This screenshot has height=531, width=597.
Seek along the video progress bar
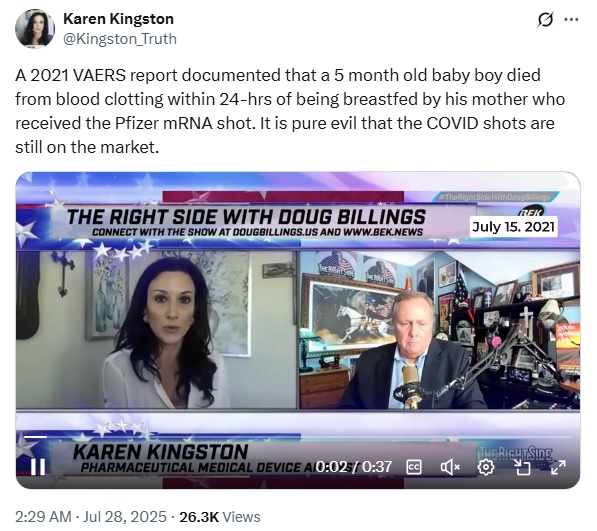(298, 437)
